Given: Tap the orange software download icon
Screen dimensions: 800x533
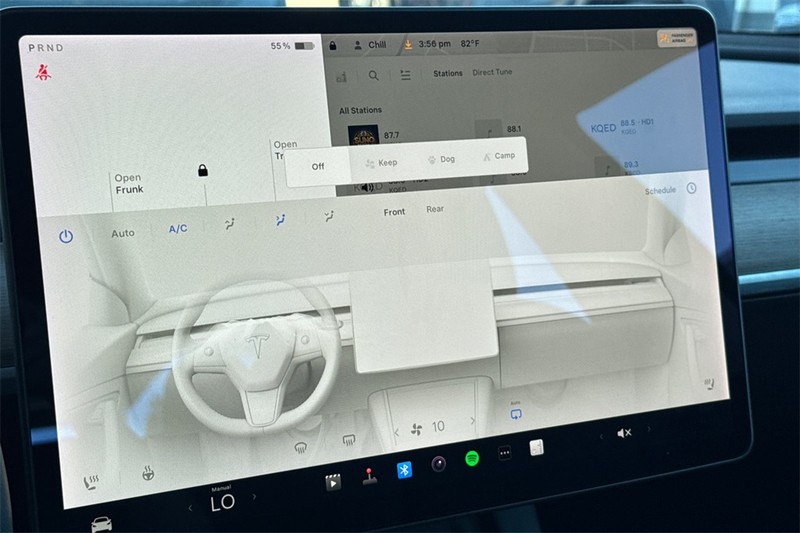Looking at the screenshot, I should (x=408, y=44).
